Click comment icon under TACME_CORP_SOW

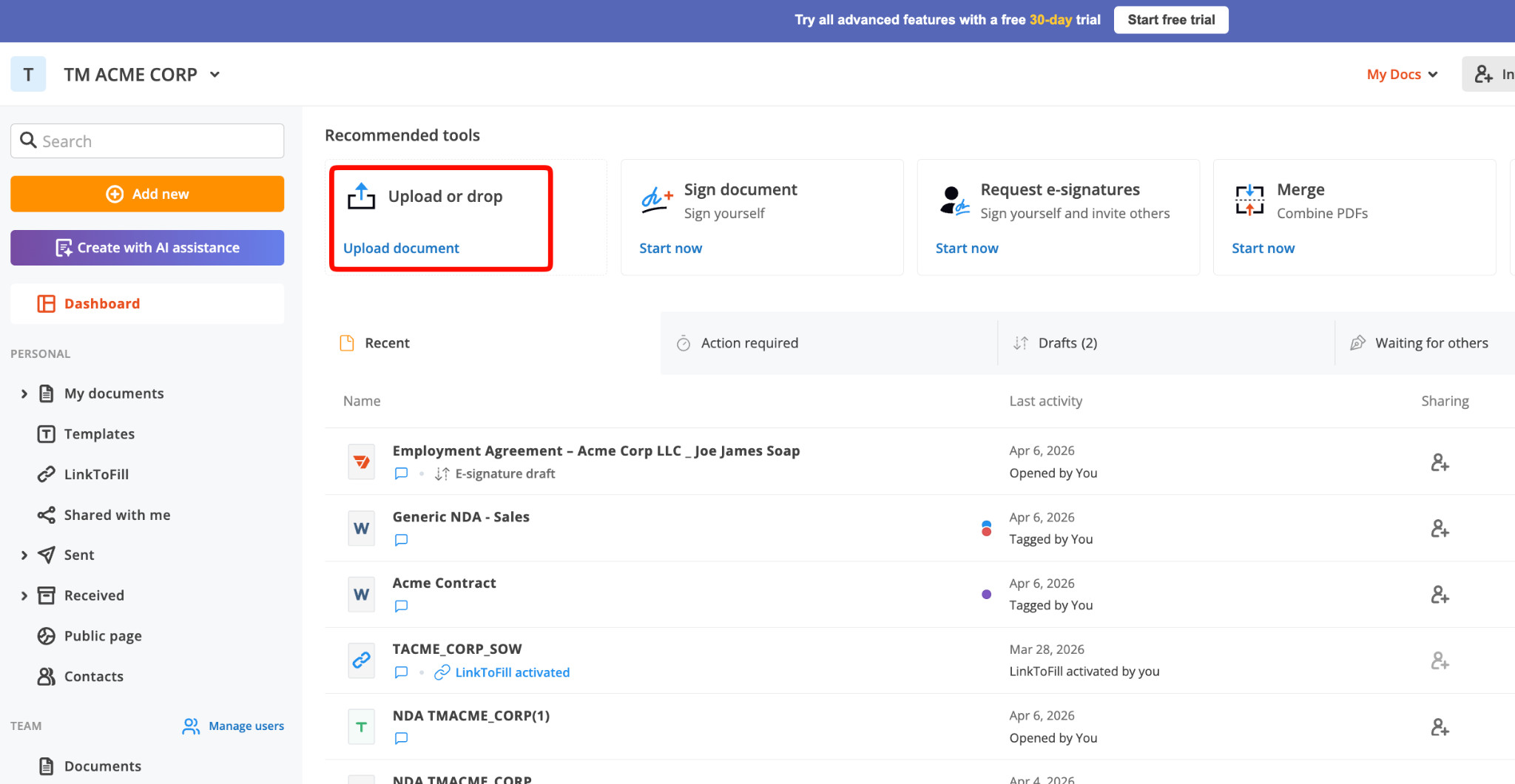tap(401, 672)
